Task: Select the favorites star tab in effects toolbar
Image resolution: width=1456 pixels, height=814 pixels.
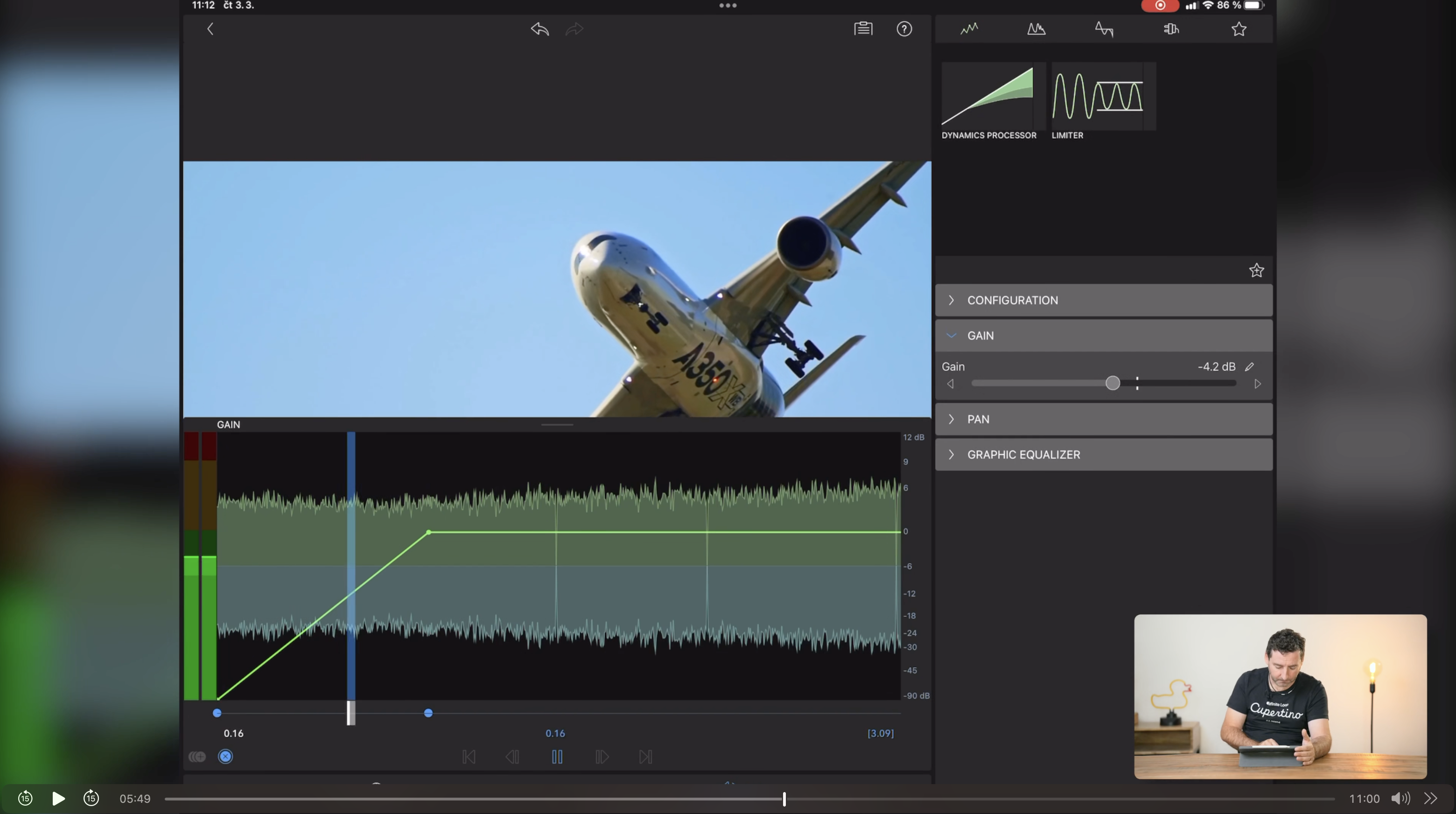Action: click(x=1239, y=29)
